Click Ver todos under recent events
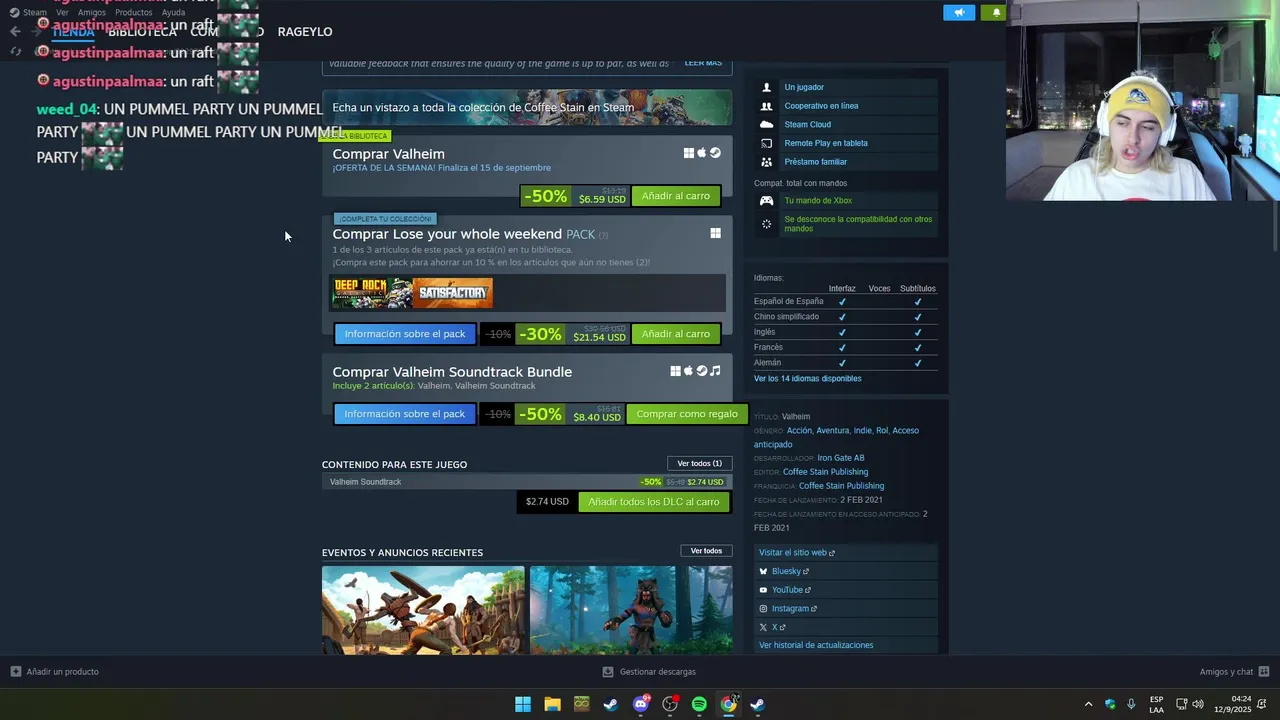The height and width of the screenshot is (720, 1280). [x=706, y=551]
